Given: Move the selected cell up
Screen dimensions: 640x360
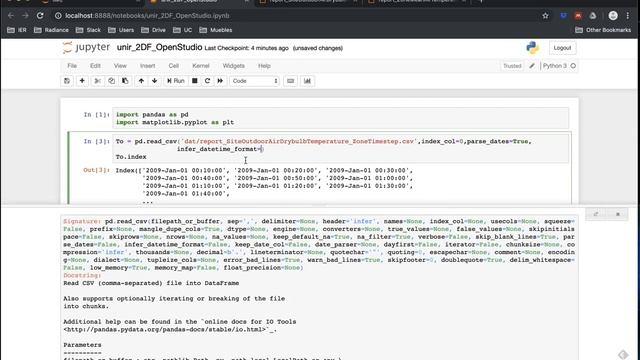Looking at the screenshot, I should [x=141, y=81].
